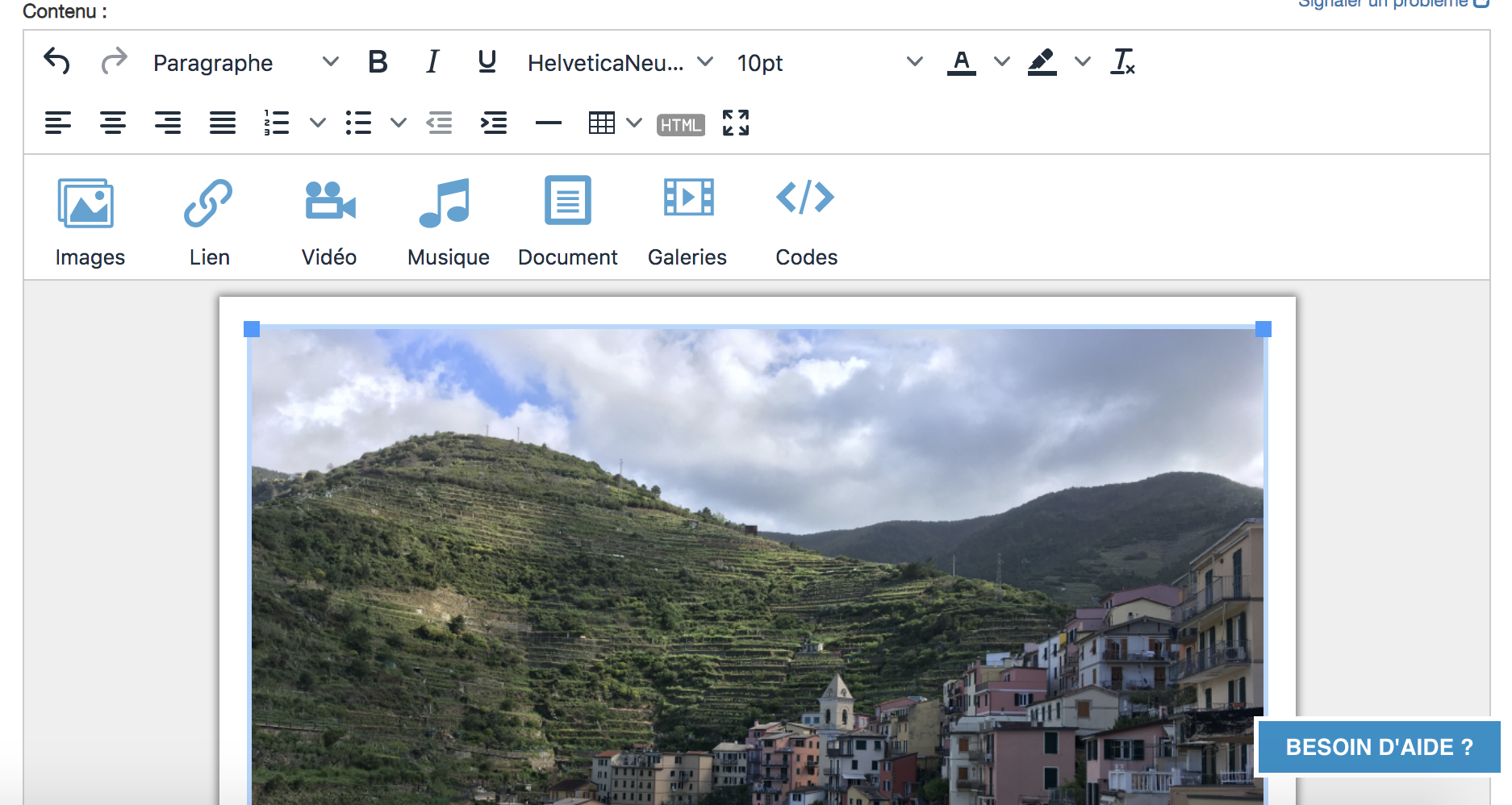The height and width of the screenshot is (805, 1512).
Task: Insert a Document file
Action: [x=567, y=221]
